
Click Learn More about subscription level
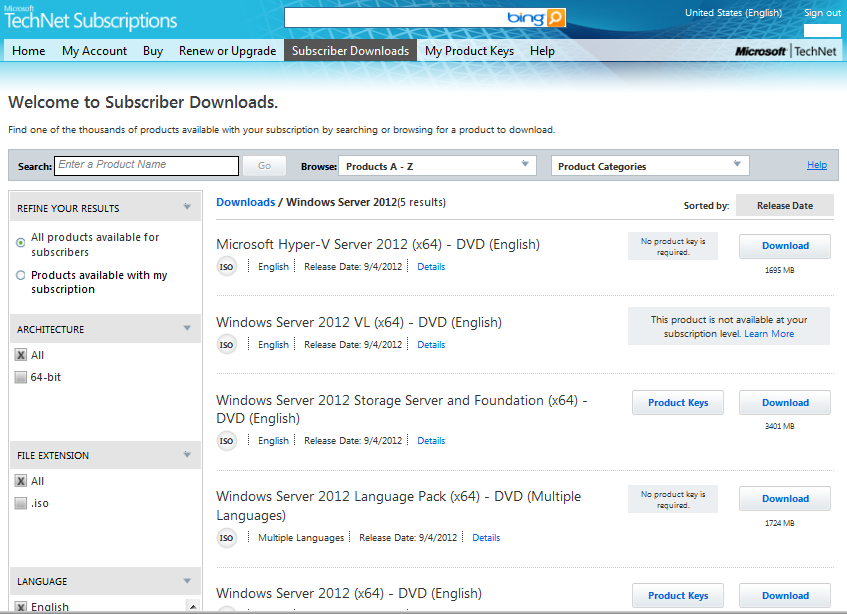[x=769, y=333]
